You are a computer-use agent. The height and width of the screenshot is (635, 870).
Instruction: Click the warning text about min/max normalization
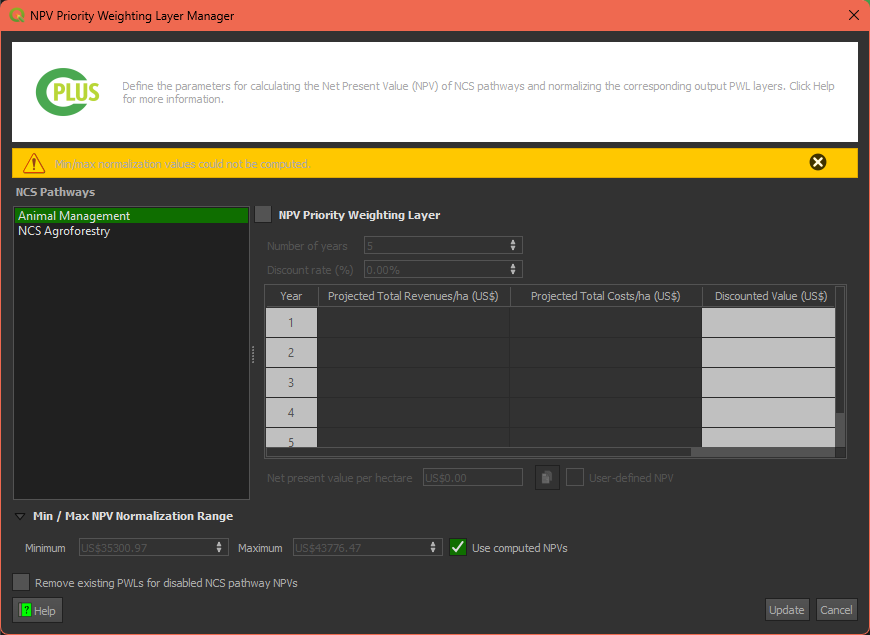[183, 164]
